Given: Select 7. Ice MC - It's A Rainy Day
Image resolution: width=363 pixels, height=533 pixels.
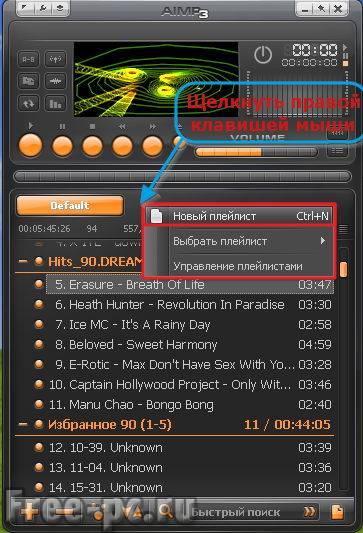Looking at the screenshot, I should [190, 325].
